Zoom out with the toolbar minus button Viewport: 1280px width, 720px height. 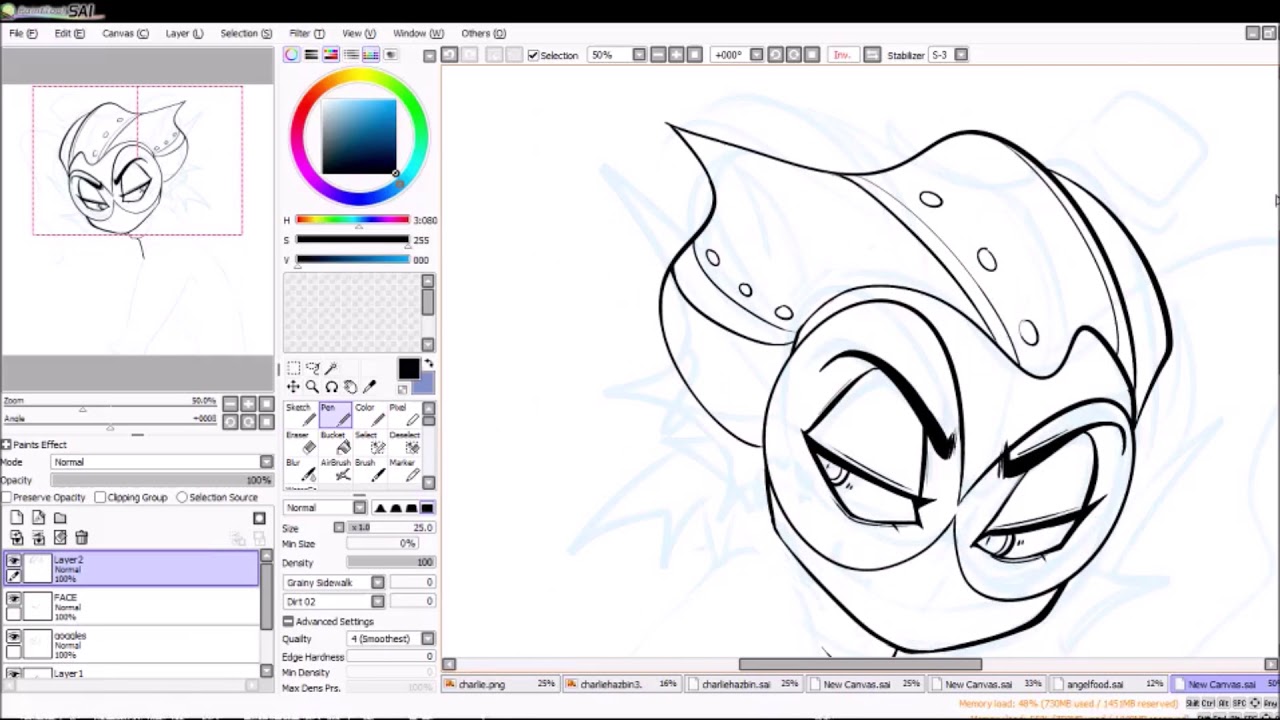coord(657,55)
